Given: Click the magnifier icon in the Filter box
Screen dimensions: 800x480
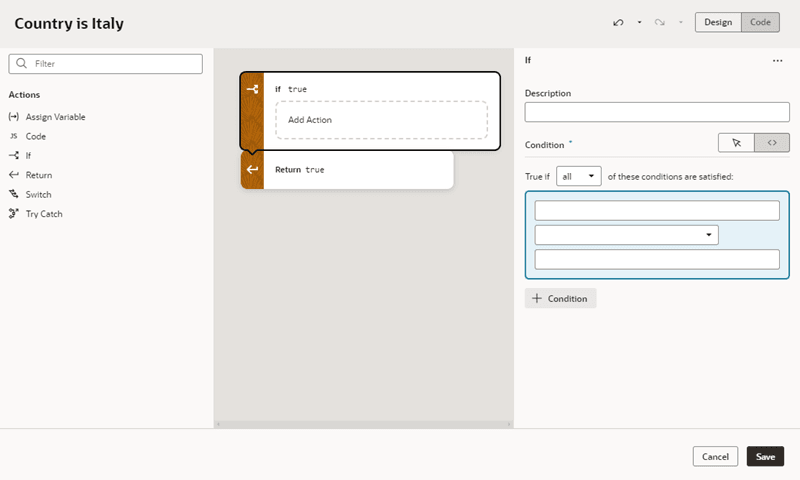Looking at the screenshot, I should 21,63.
